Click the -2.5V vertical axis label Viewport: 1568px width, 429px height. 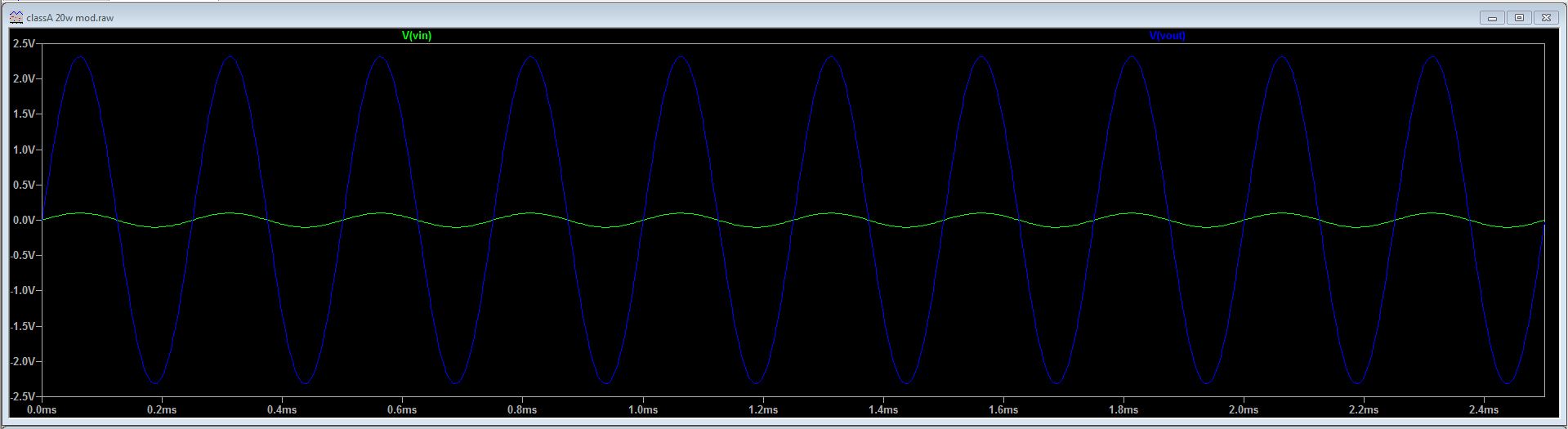click(x=22, y=396)
